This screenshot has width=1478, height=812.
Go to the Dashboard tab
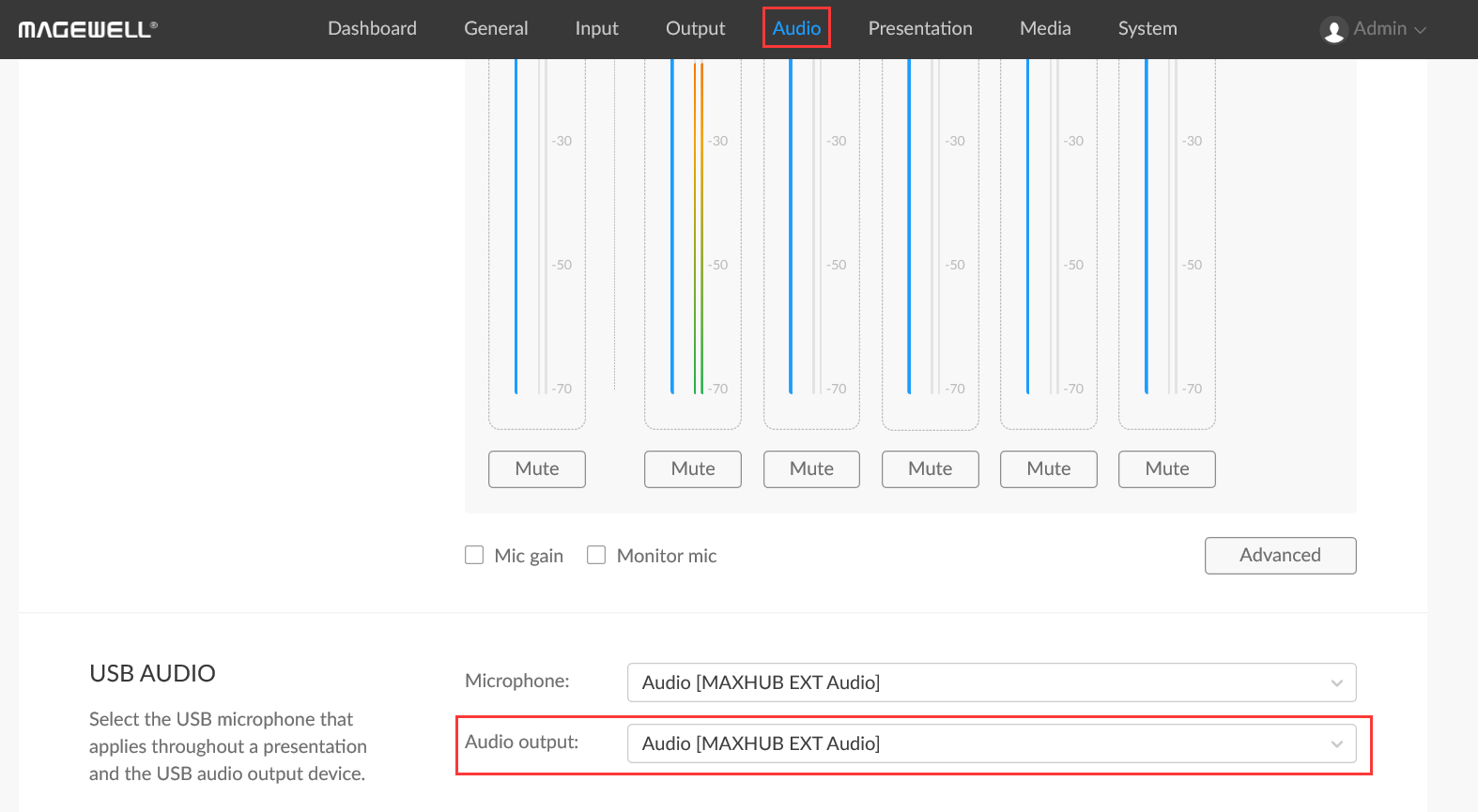[372, 28]
